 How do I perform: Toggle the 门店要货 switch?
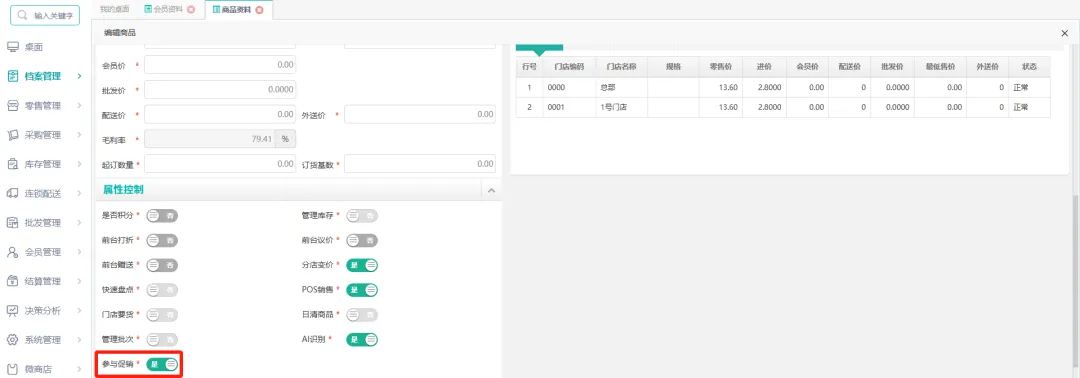tap(162, 315)
